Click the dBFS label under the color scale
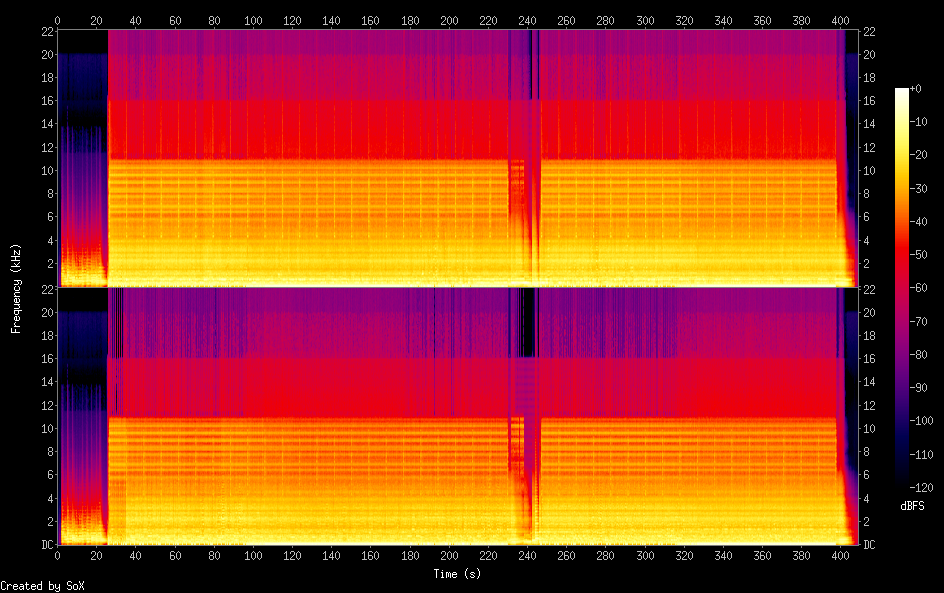The width and height of the screenshot is (944, 593). point(912,506)
